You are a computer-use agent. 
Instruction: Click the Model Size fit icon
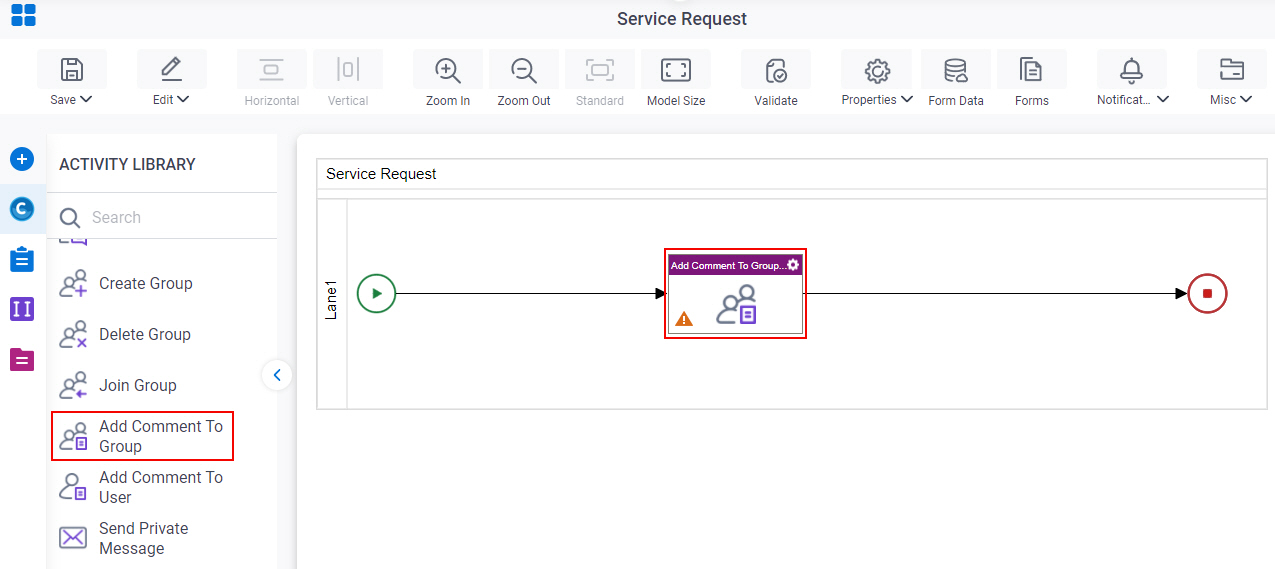coord(676,70)
